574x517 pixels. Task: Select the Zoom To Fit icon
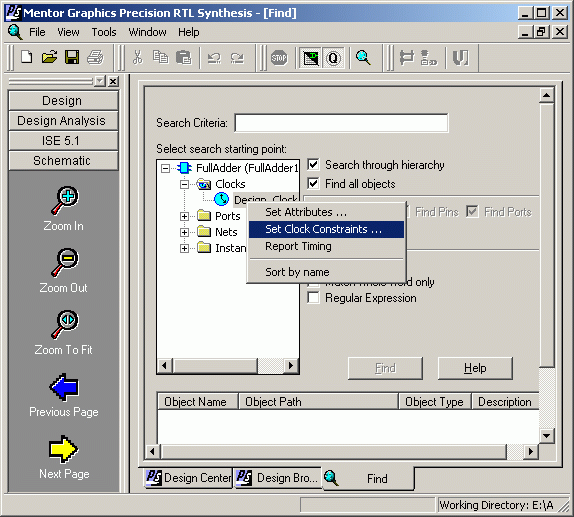pos(64,324)
